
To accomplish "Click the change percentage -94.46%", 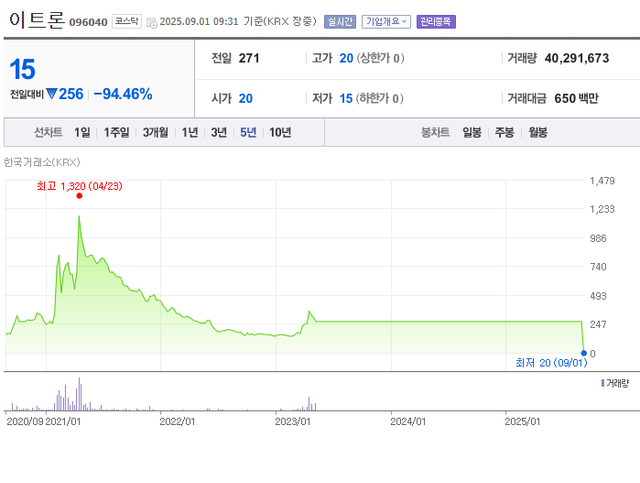I will tap(123, 94).
